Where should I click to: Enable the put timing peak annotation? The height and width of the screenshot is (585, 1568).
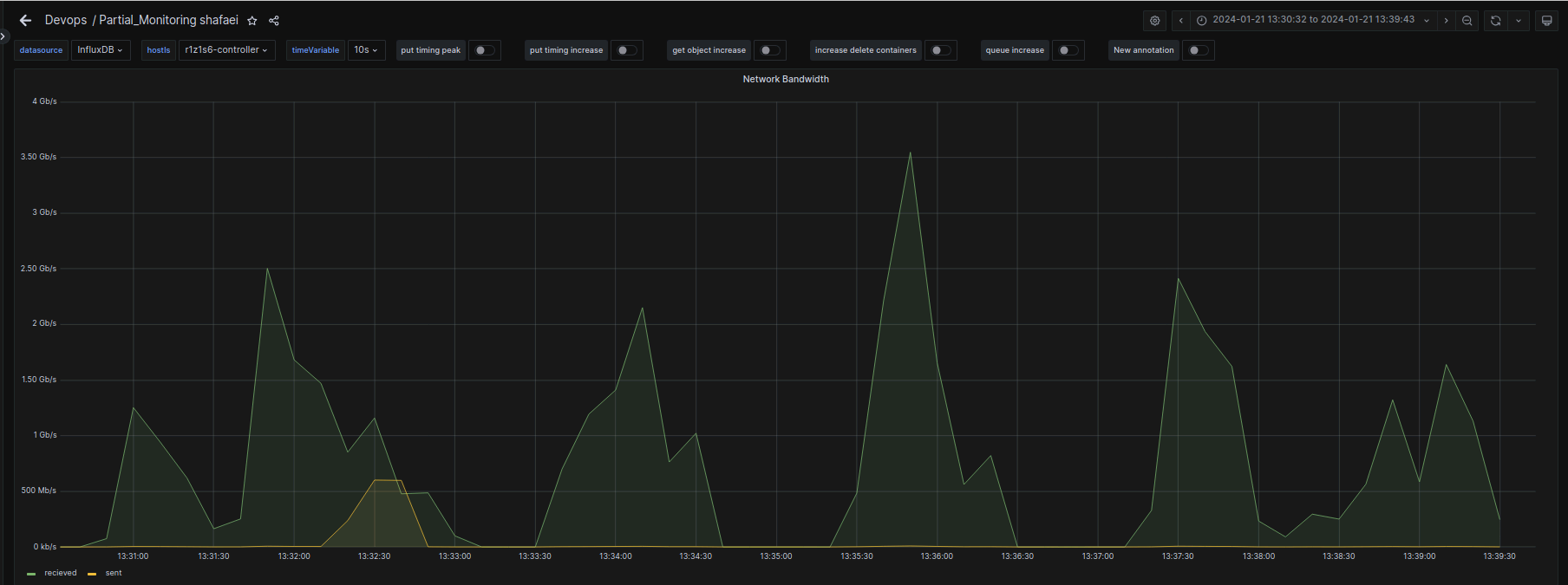(x=484, y=50)
